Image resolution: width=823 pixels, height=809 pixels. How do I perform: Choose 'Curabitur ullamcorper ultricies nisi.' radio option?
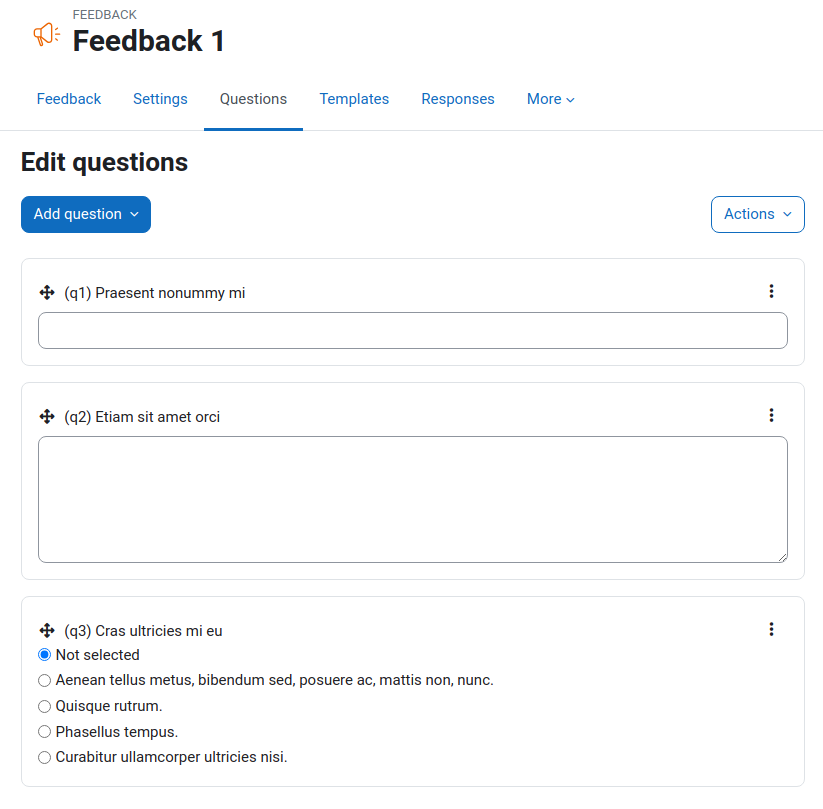coord(45,757)
